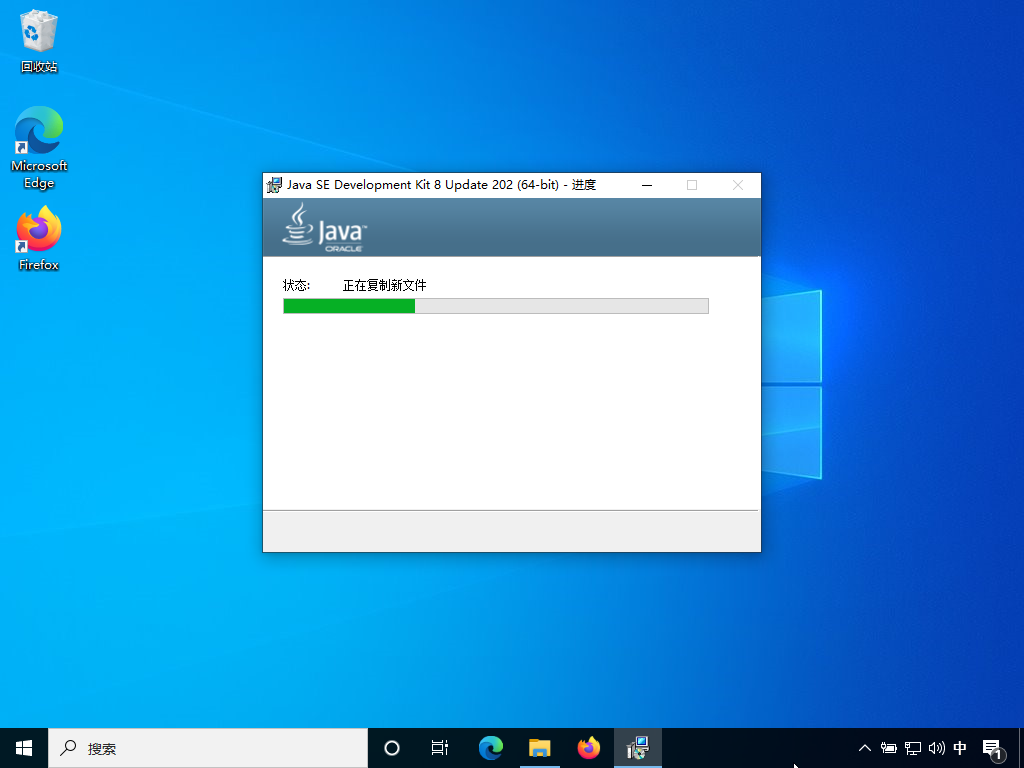Minimize the Java SE installer window
The height and width of the screenshot is (768, 1024).
647,185
